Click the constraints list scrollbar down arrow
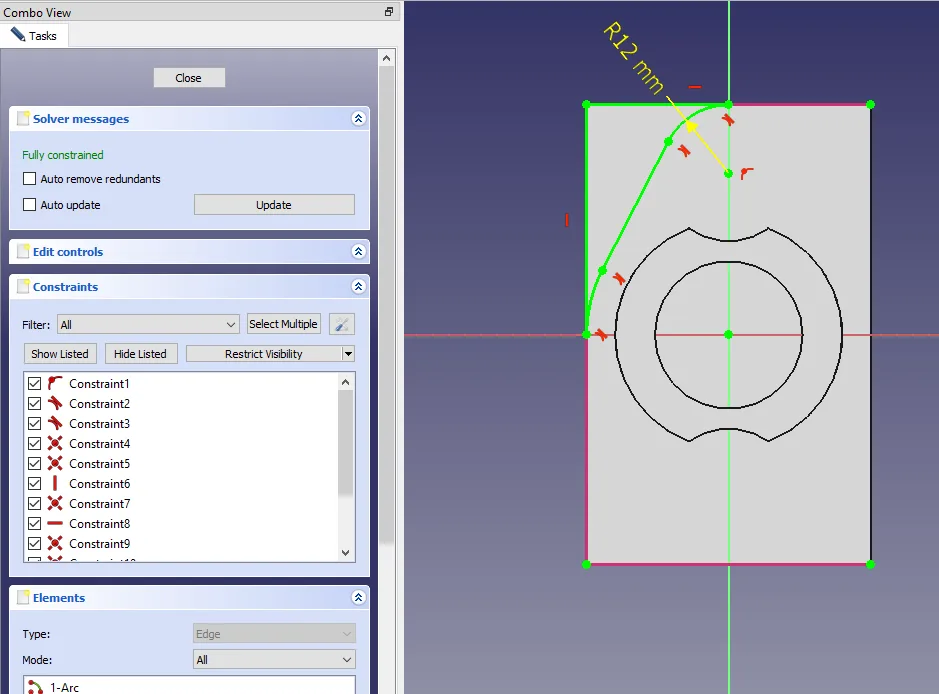 click(346, 552)
